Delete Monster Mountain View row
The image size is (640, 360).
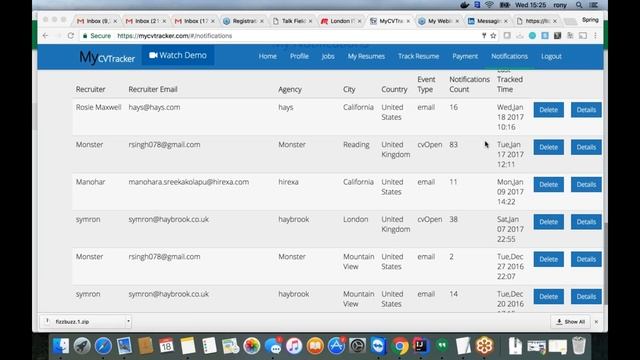(549, 259)
